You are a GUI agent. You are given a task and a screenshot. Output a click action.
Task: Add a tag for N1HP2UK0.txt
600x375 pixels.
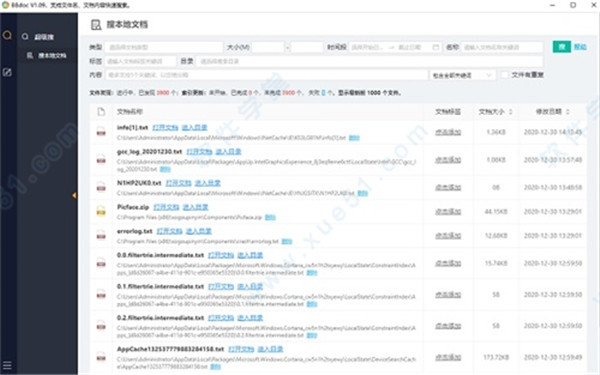coord(448,187)
